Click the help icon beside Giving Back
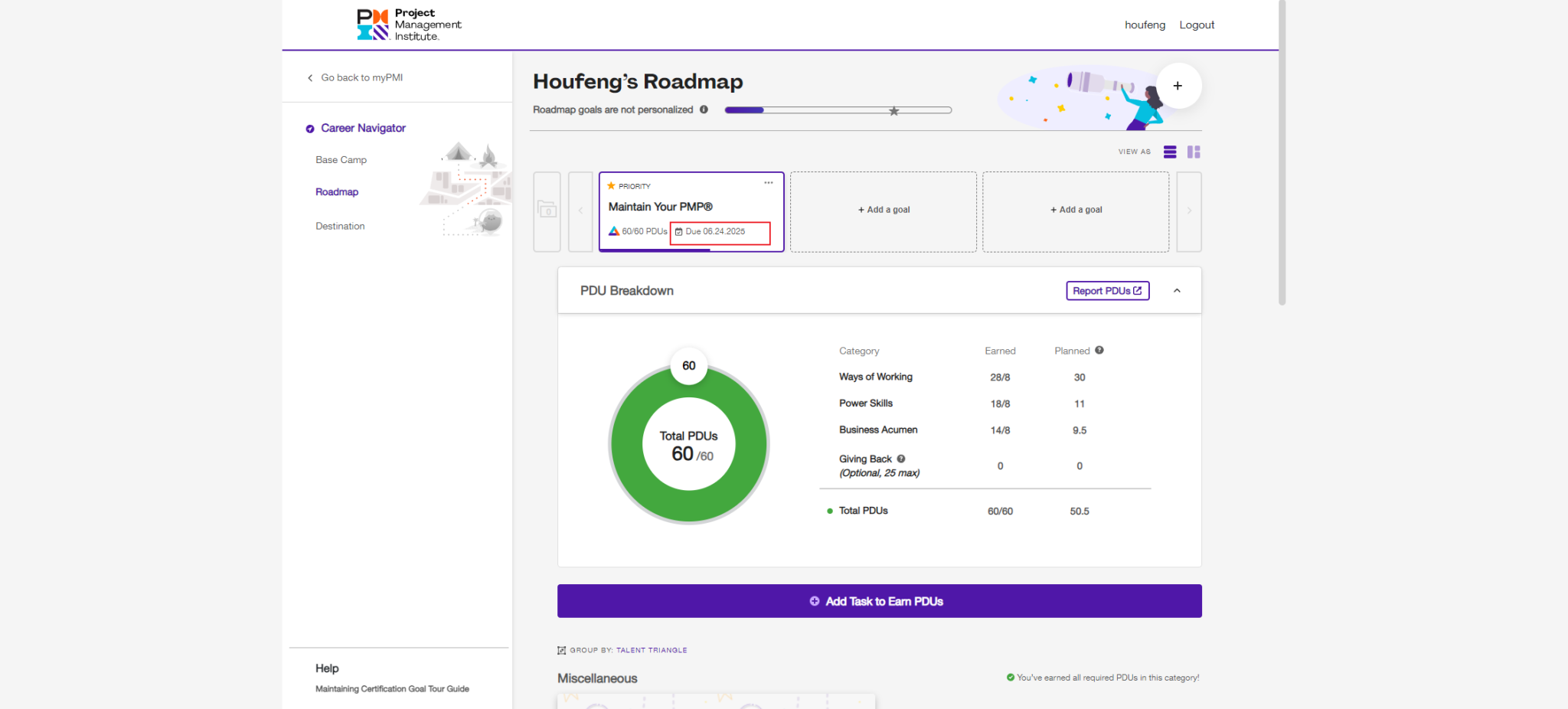The height and width of the screenshot is (709, 1568). tap(901, 459)
